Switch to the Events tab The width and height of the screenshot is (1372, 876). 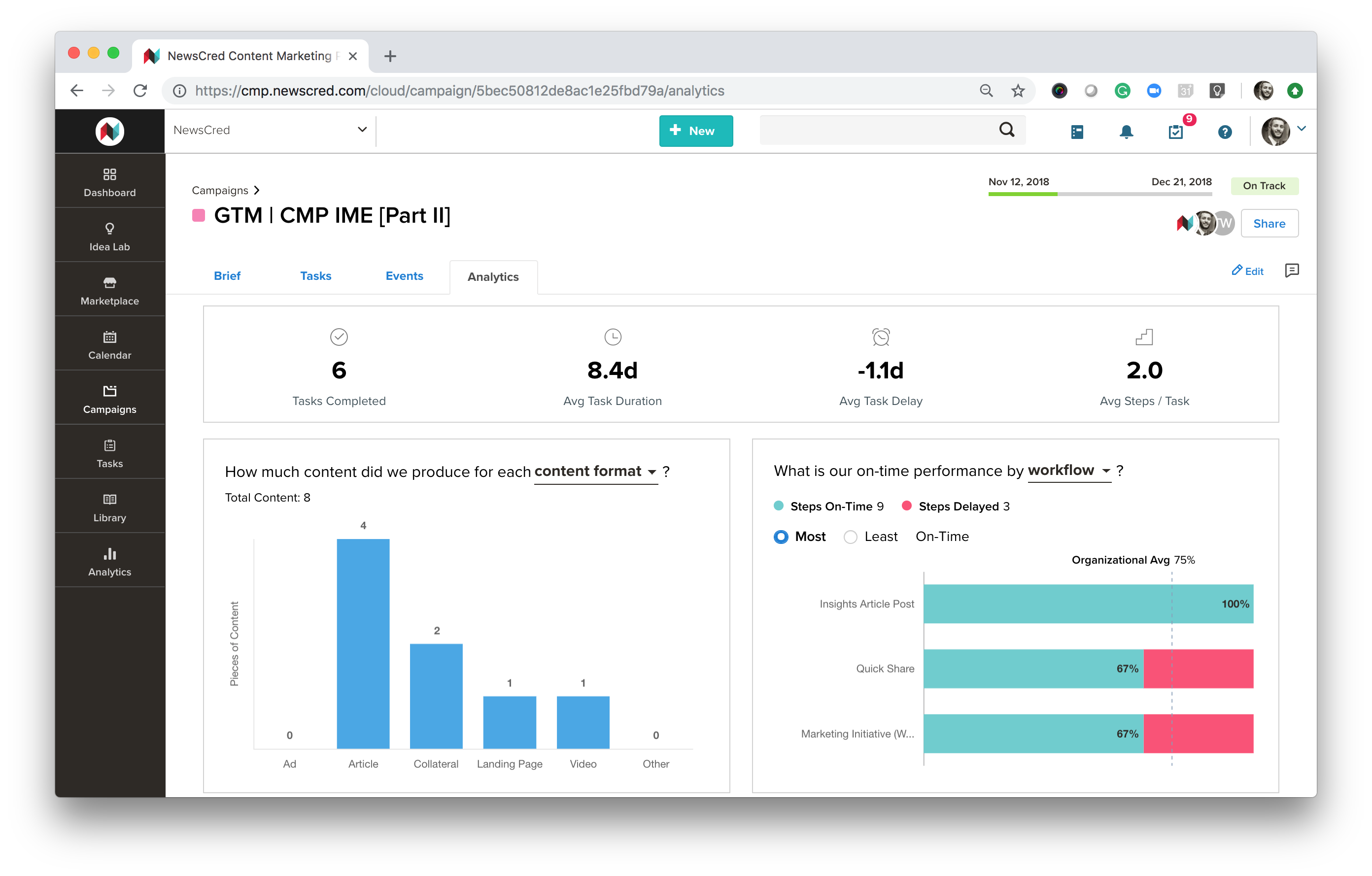coord(405,276)
